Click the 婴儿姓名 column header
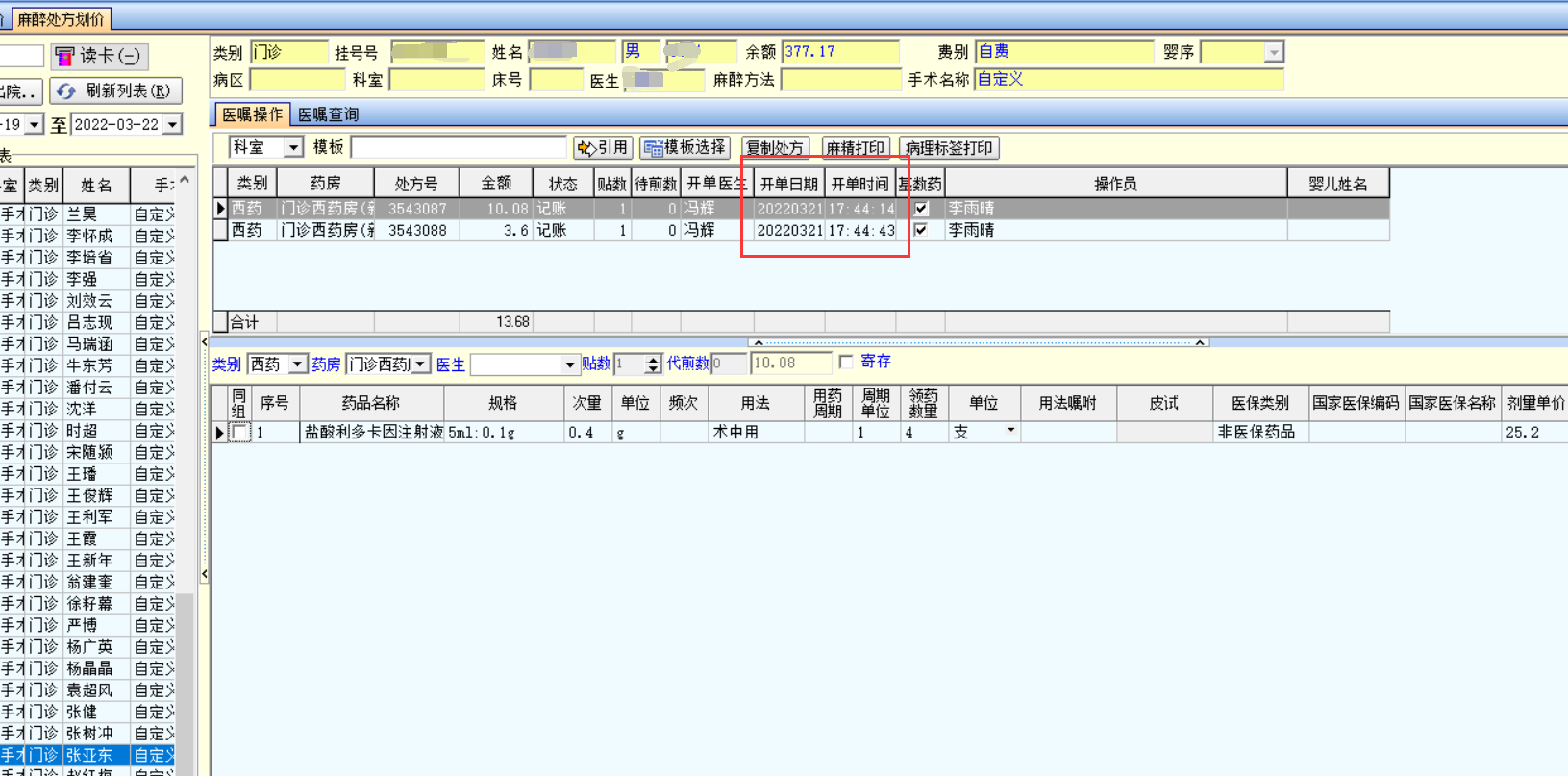 point(1338,183)
